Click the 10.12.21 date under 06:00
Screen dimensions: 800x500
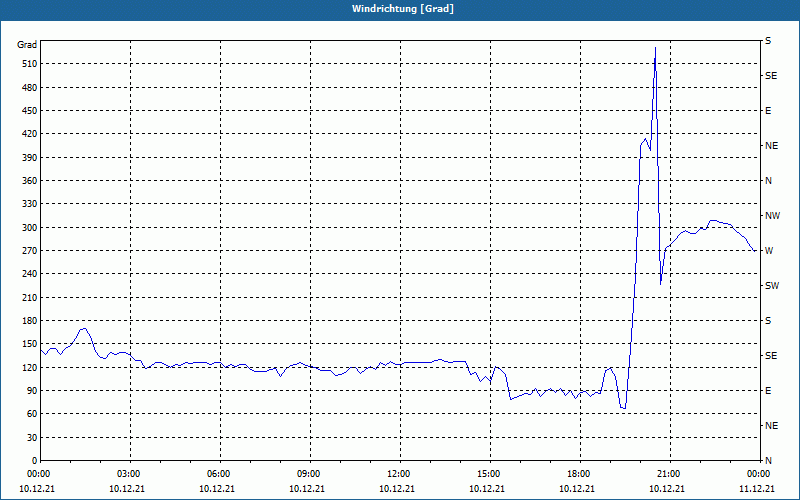point(217,488)
